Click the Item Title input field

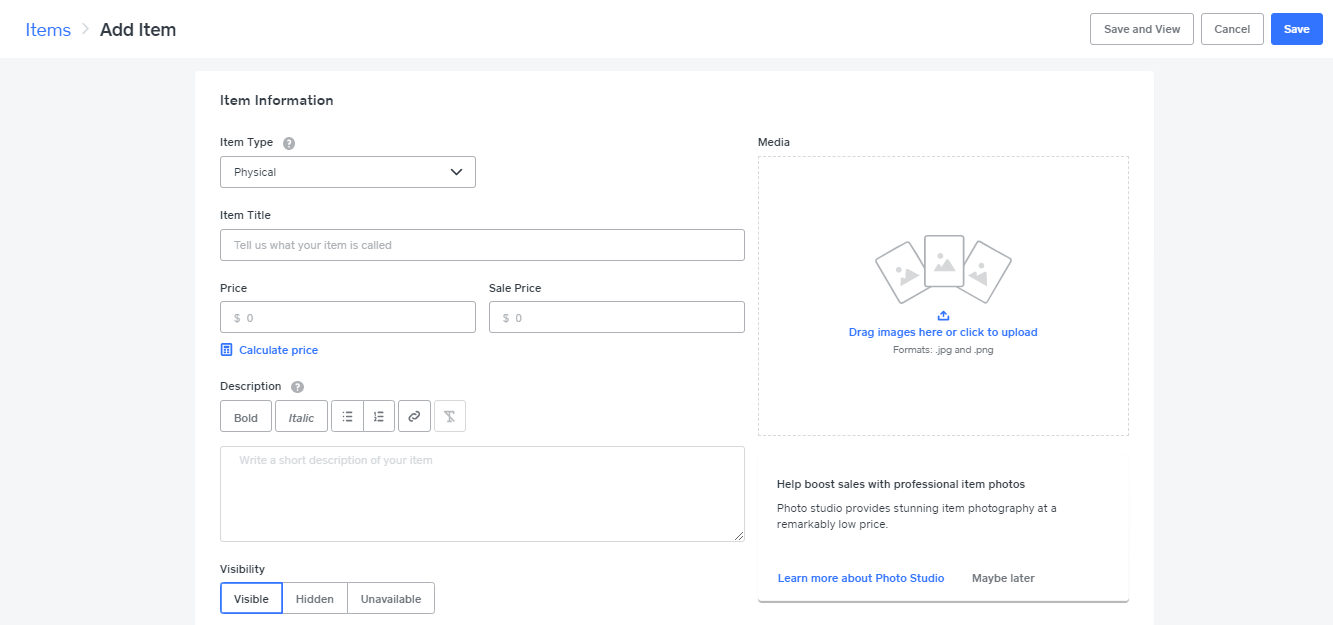[482, 244]
